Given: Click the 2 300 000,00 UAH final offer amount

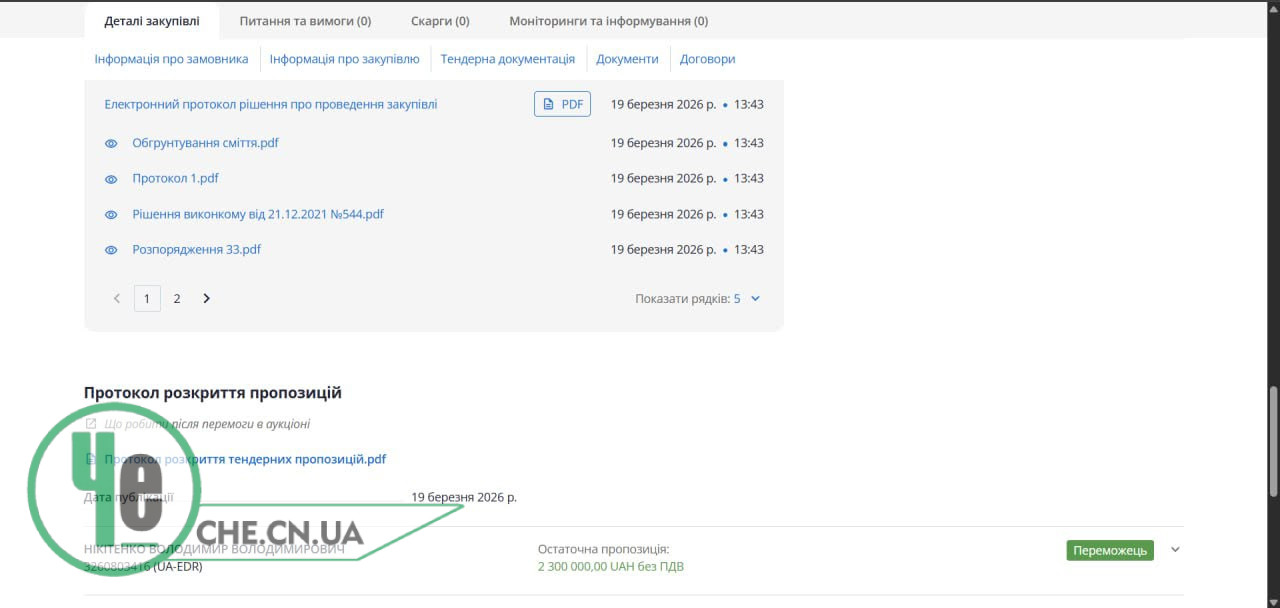Looking at the screenshot, I should click(x=611, y=567).
